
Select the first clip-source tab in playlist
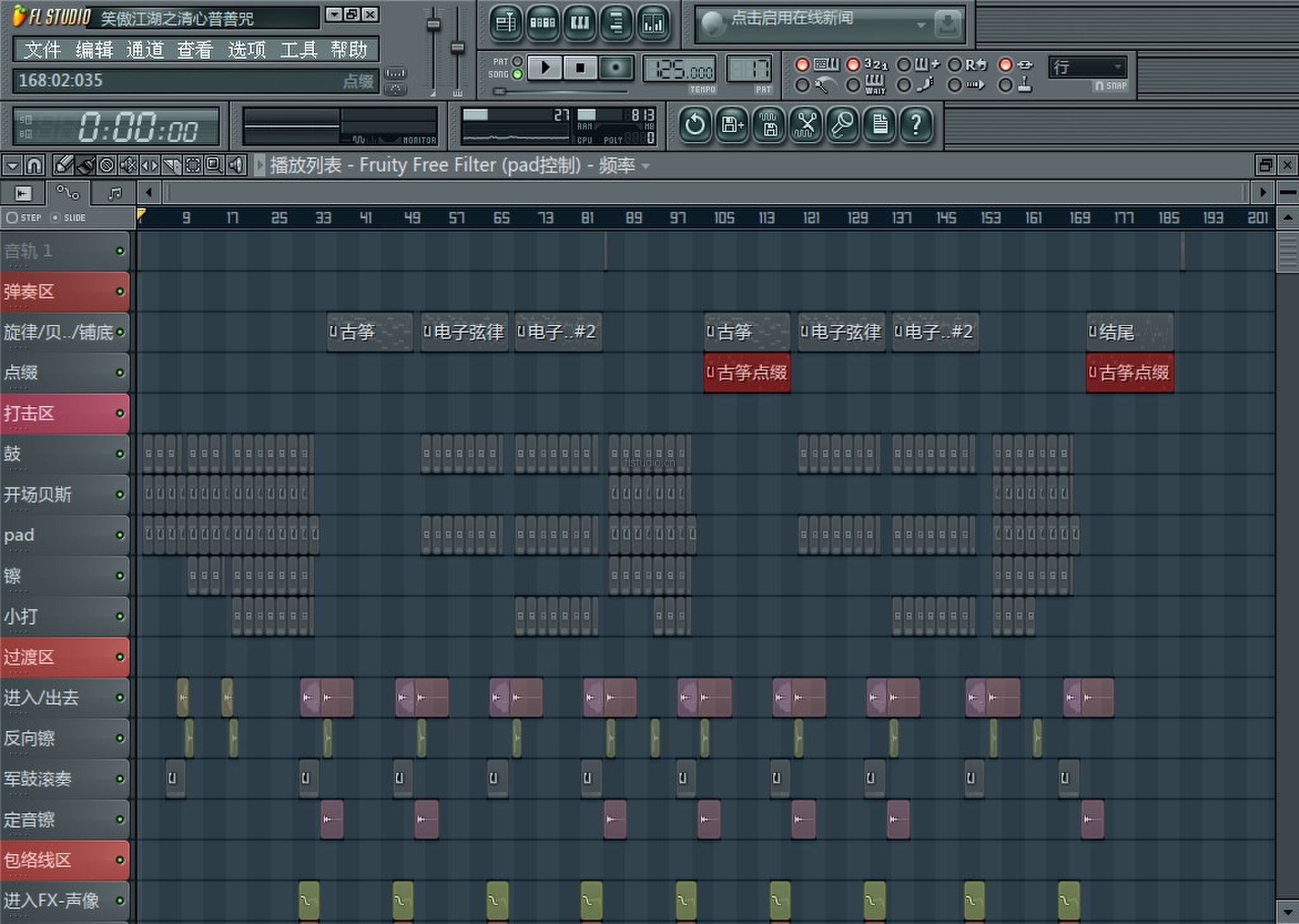23,193
